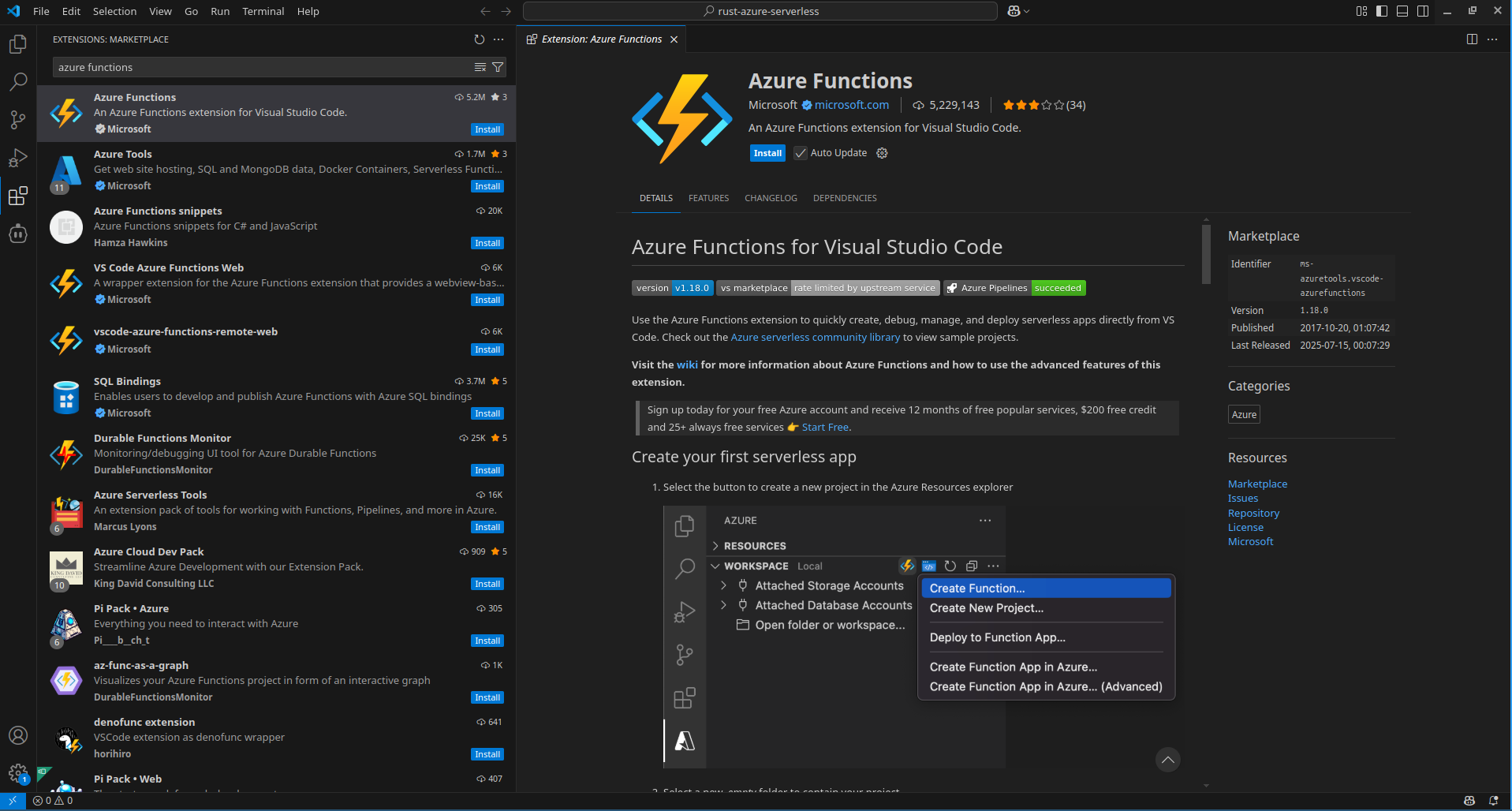Click the Azure Pipelines succeeded badge
The width and height of the screenshot is (1512, 811).
tap(1014, 288)
